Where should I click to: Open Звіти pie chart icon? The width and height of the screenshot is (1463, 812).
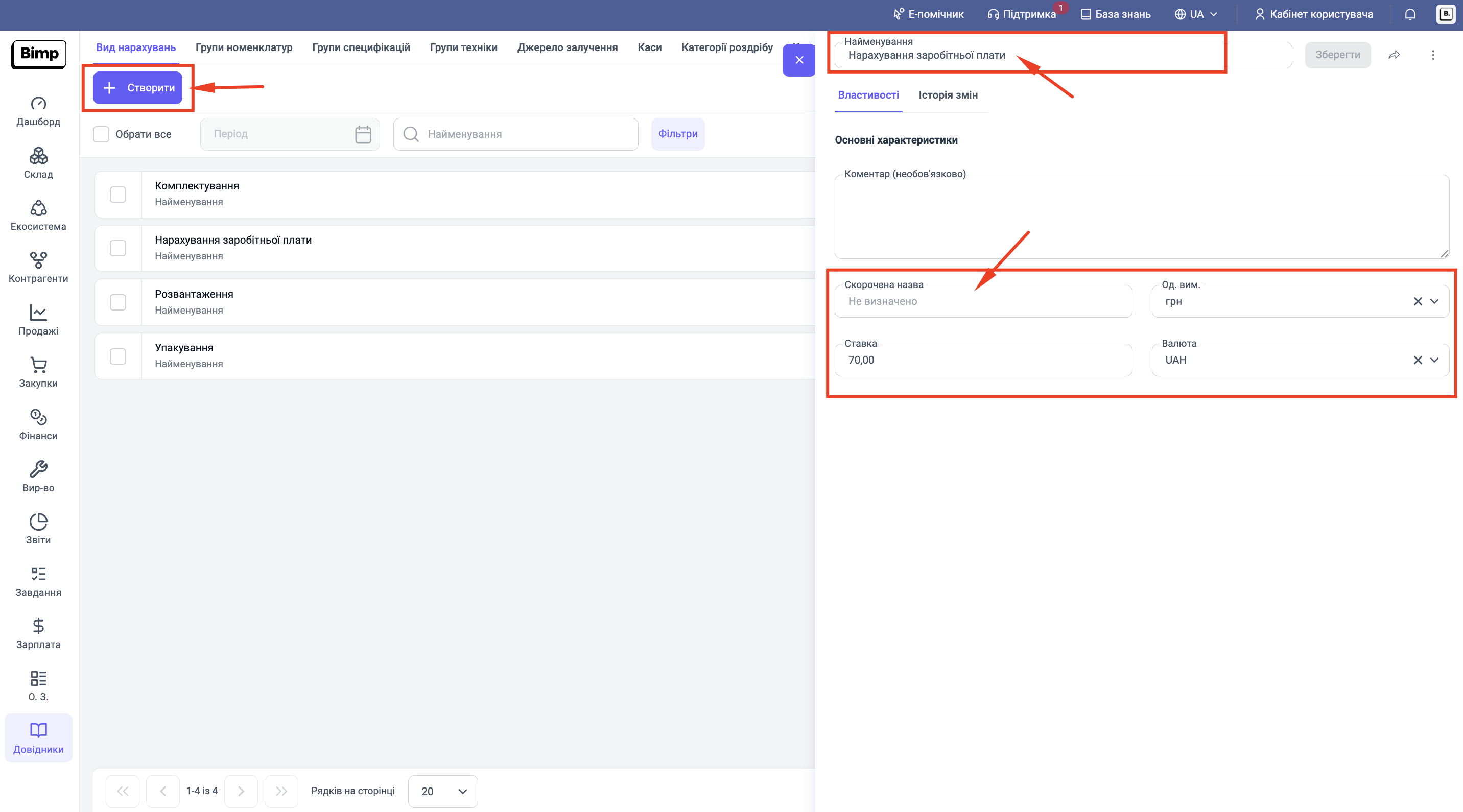[x=38, y=522]
